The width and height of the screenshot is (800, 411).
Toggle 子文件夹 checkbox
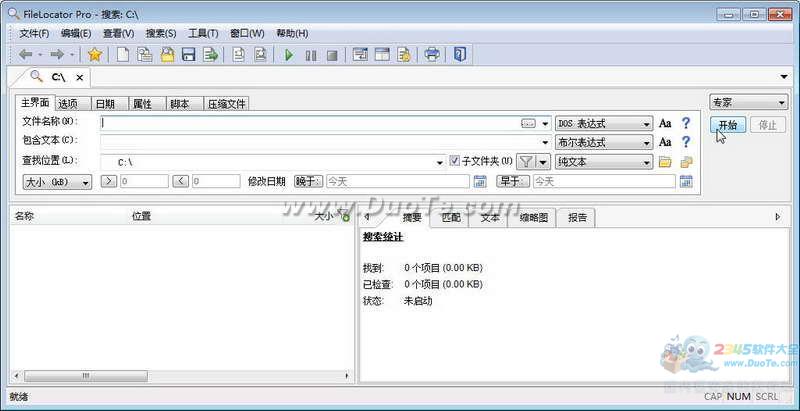tap(455, 161)
